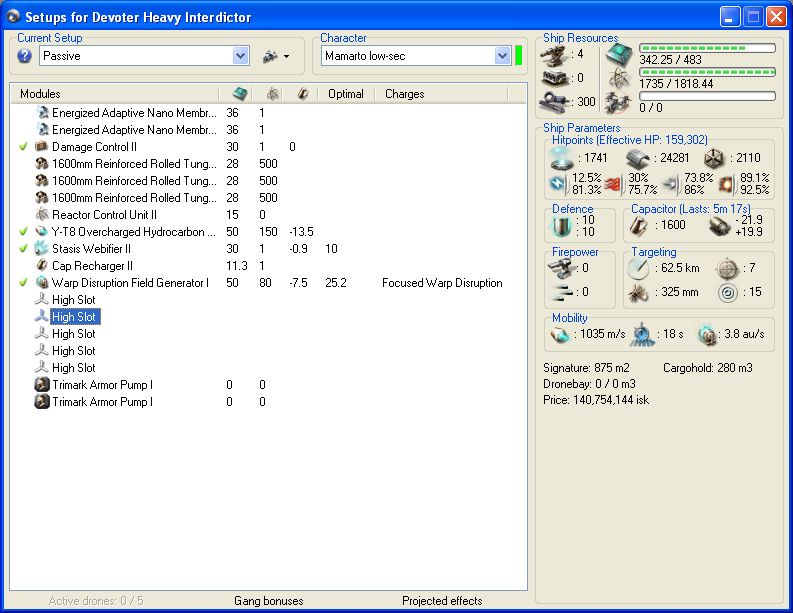Click the kinetic resistance icon
The height and width of the screenshot is (613, 793).
pos(671,185)
